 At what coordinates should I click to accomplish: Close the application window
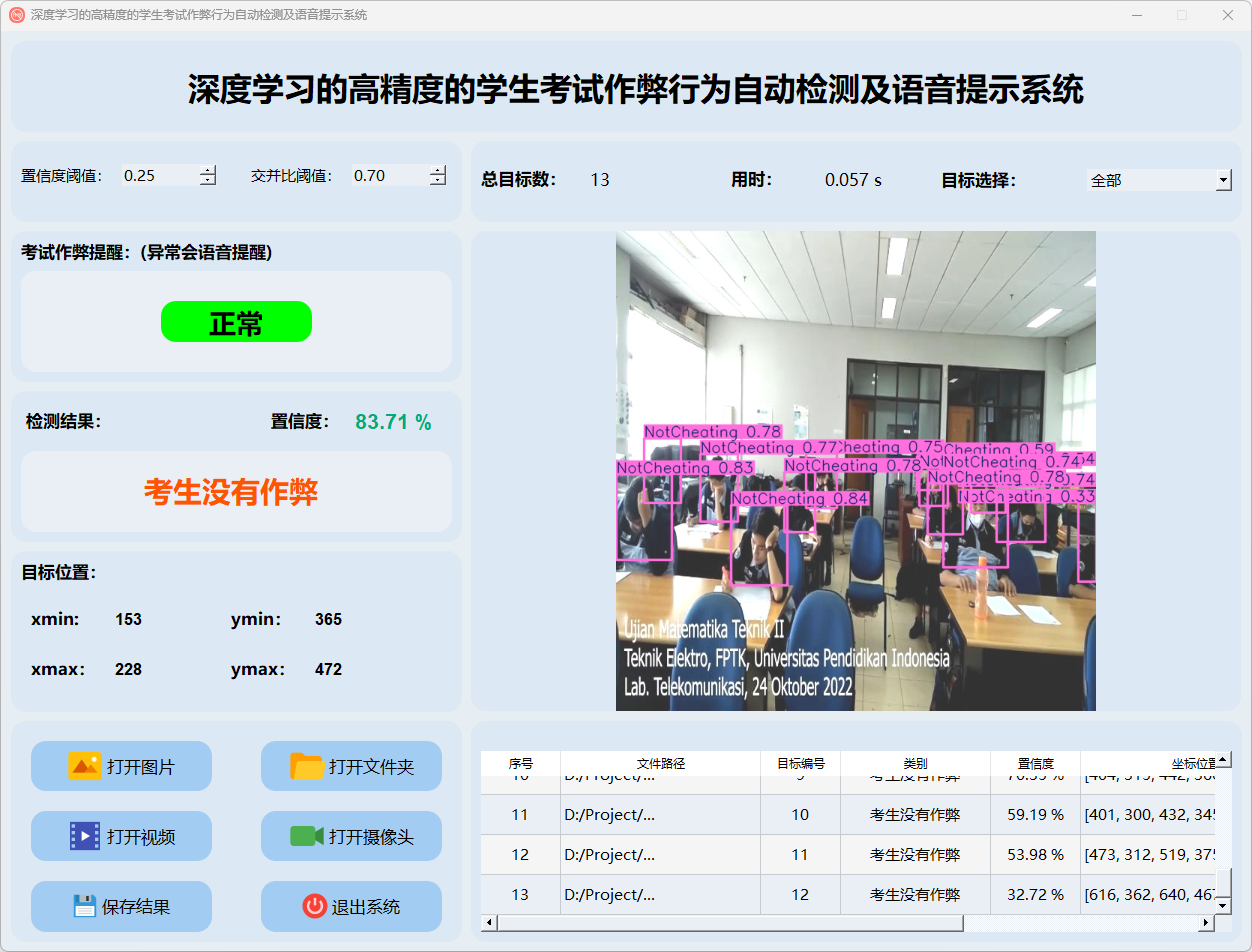[x=1228, y=15]
